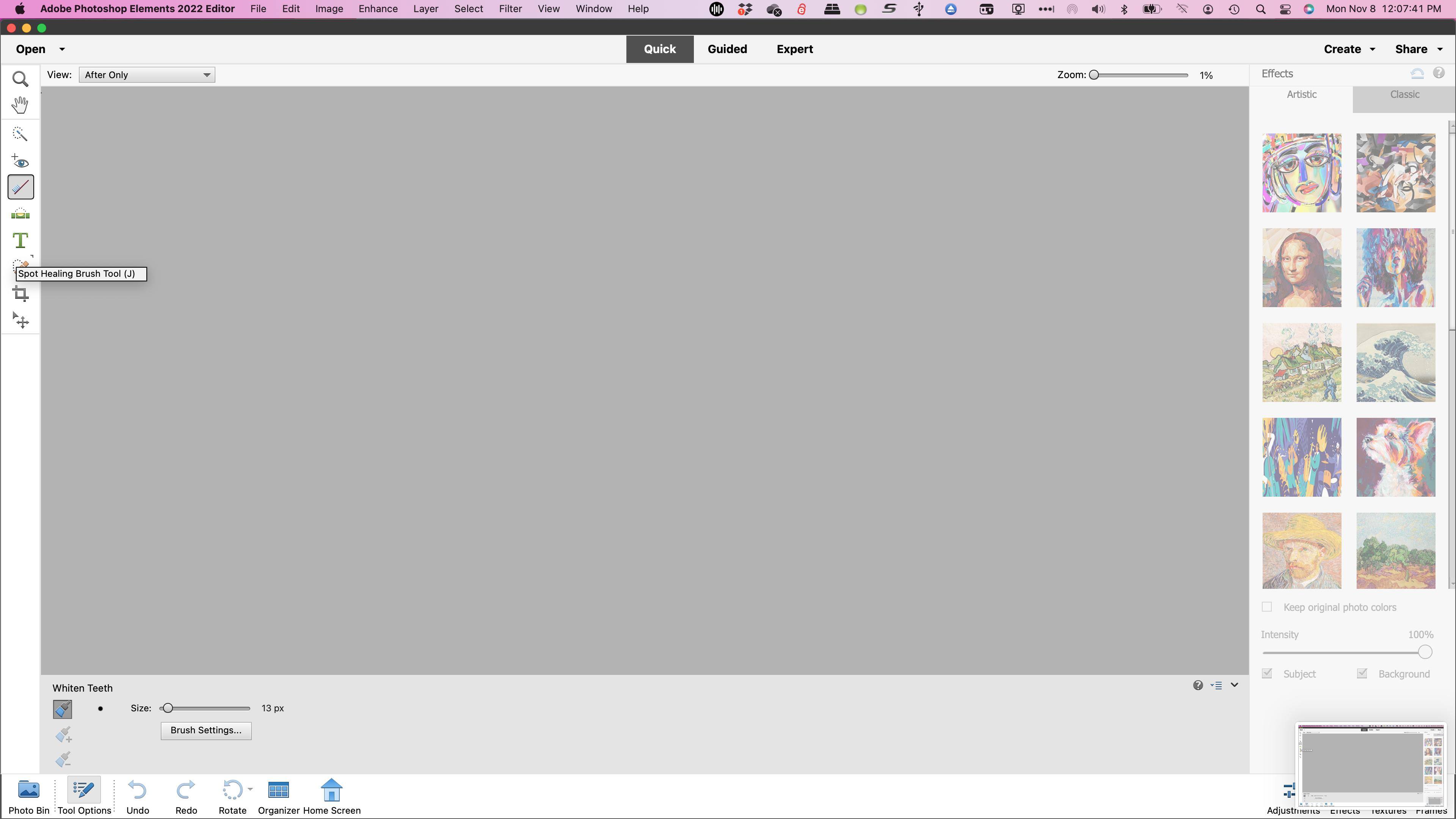Enable Keep original photo colors
Viewport: 1456px width, 819px height.
click(1267, 607)
